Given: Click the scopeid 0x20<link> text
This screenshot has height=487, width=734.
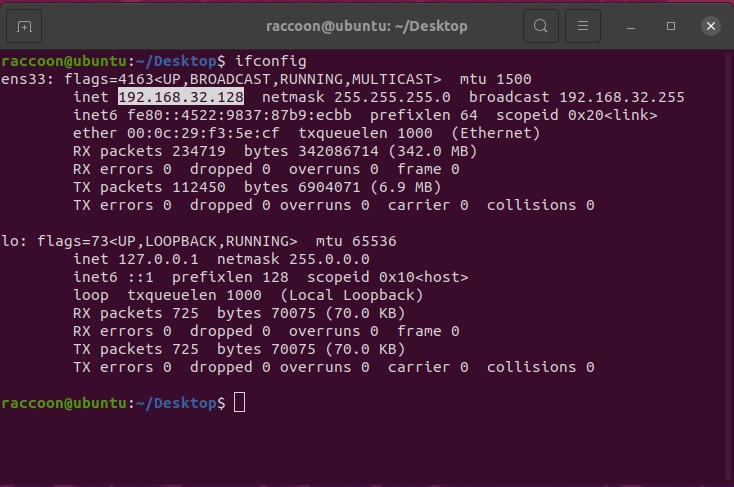Looking at the screenshot, I should click(576, 115).
